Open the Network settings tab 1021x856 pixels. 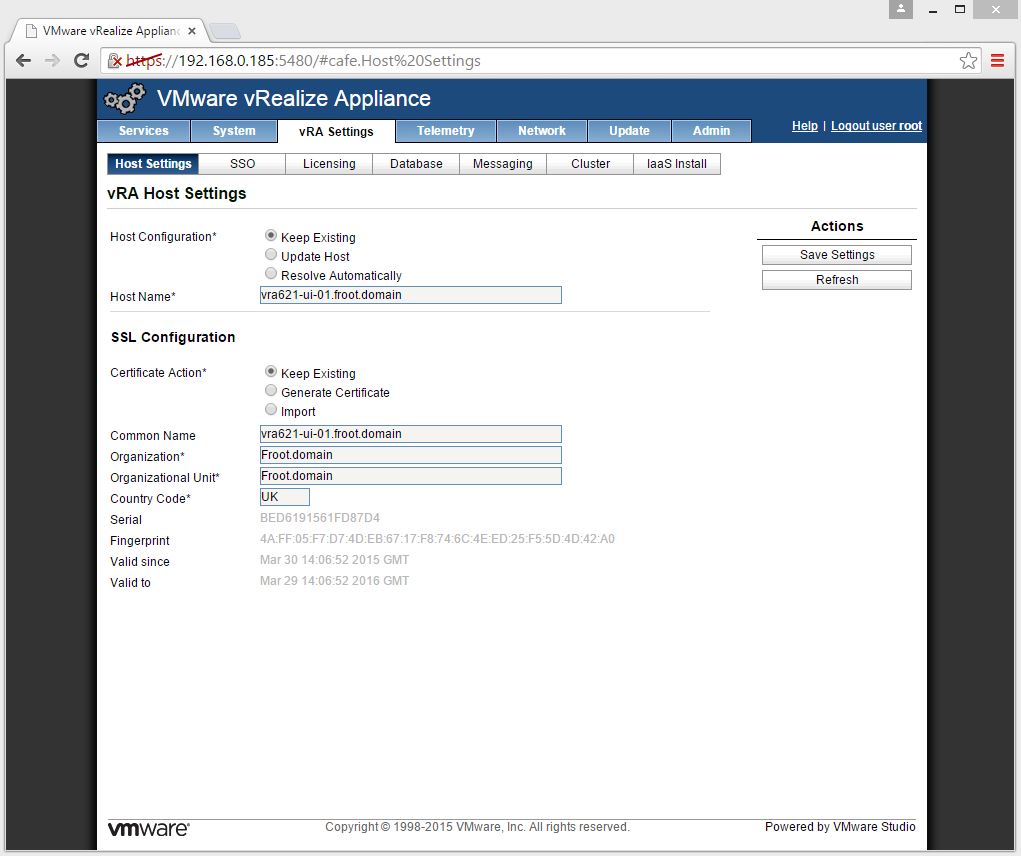coord(542,131)
